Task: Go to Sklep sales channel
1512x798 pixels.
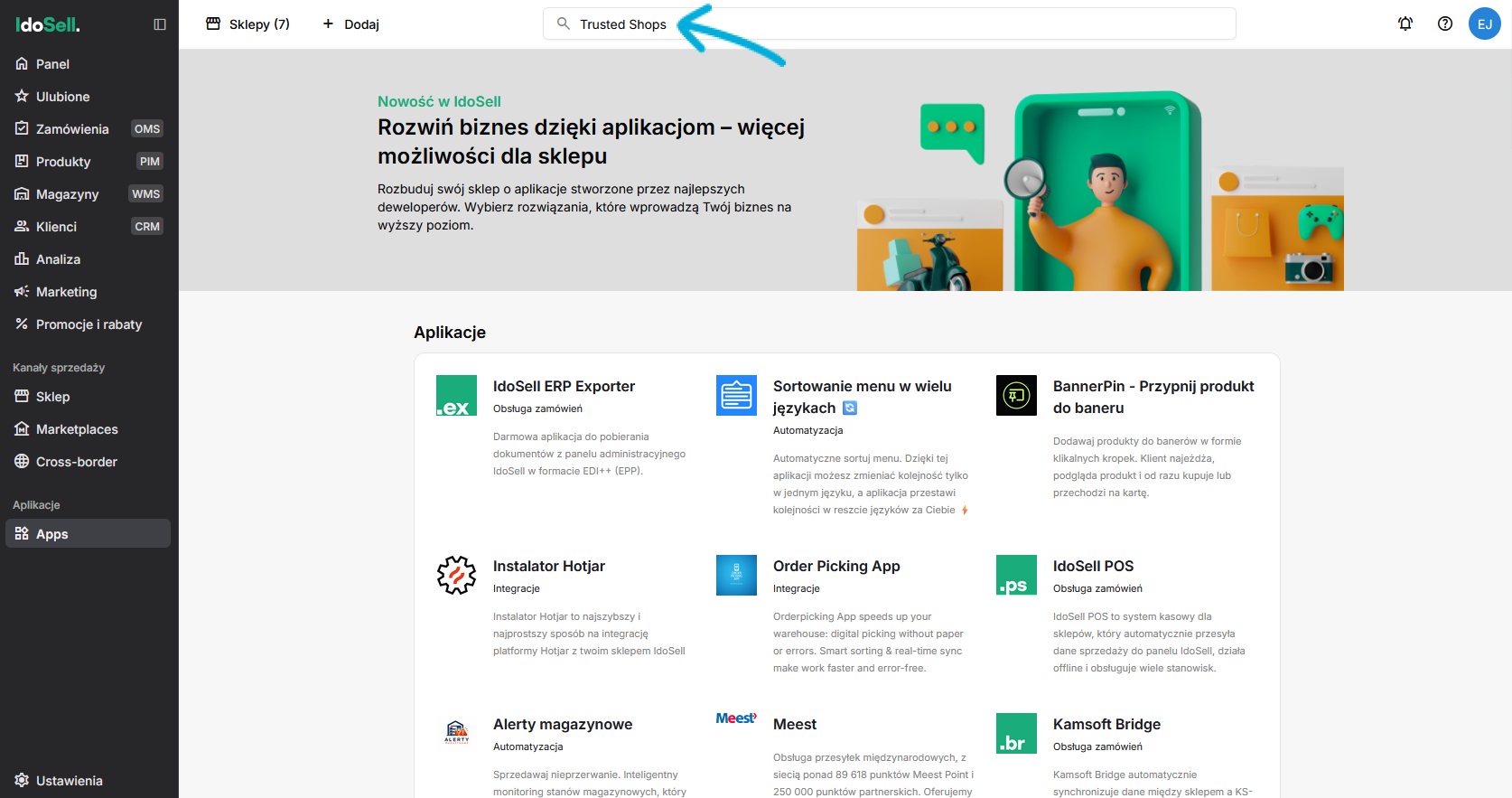Action: click(88, 397)
